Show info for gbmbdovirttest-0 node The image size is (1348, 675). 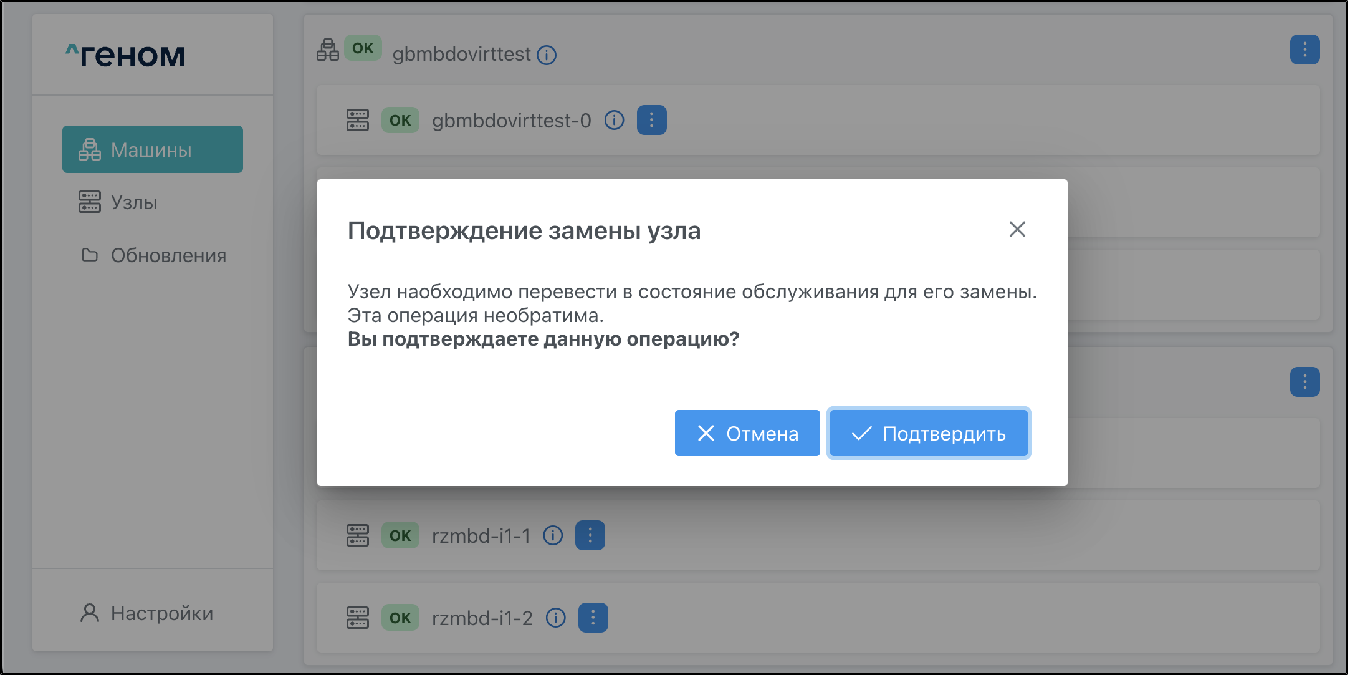coord(615,121)
